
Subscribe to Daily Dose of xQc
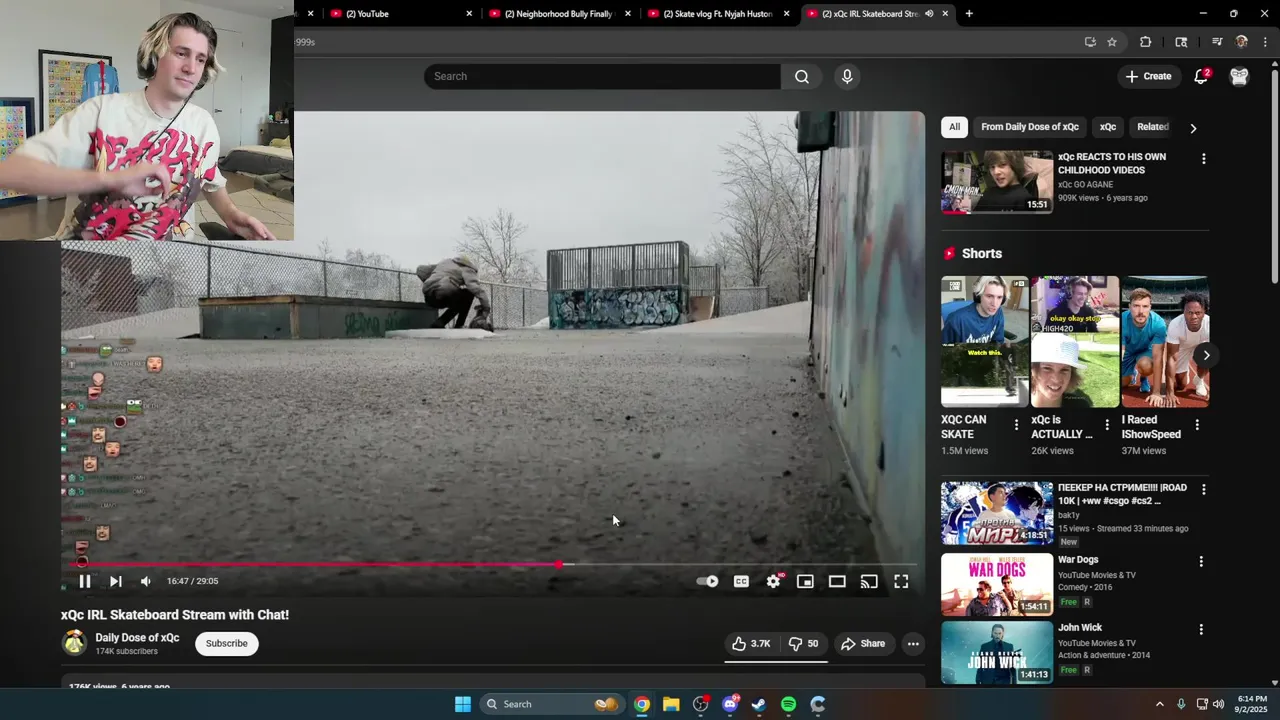[x=227, y=643]
